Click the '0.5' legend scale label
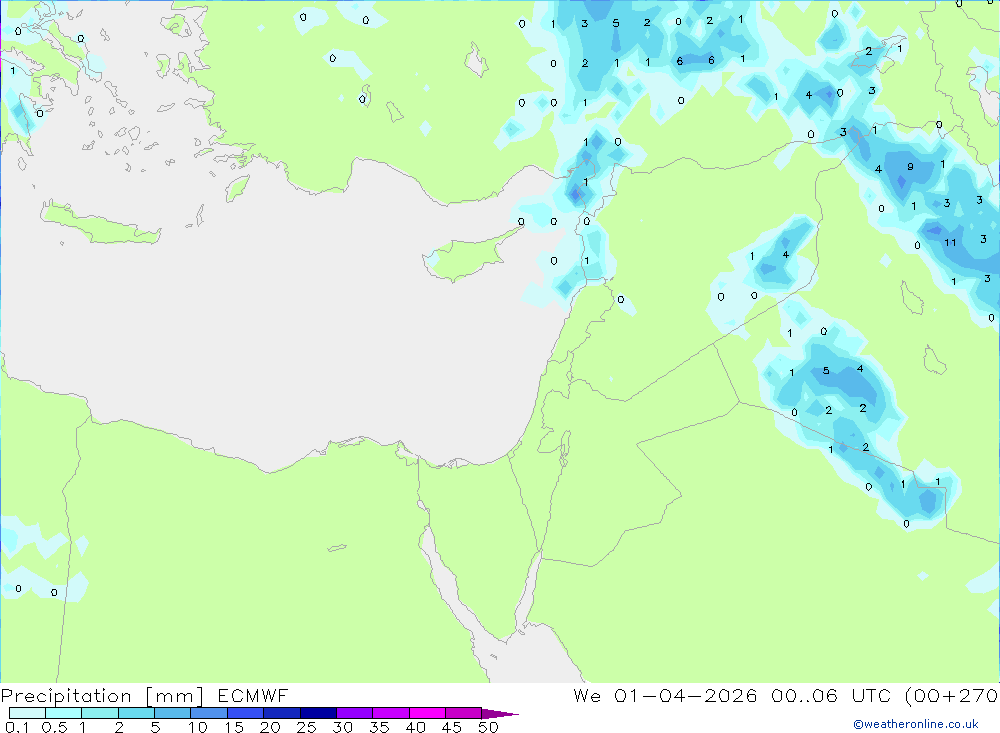The height and width of the screenshot is (733, 1000). click(54, 727)
